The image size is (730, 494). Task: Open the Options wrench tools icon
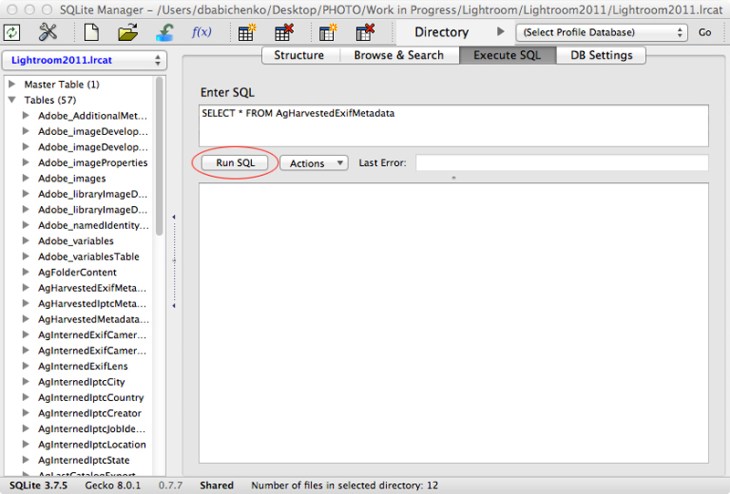48,32
